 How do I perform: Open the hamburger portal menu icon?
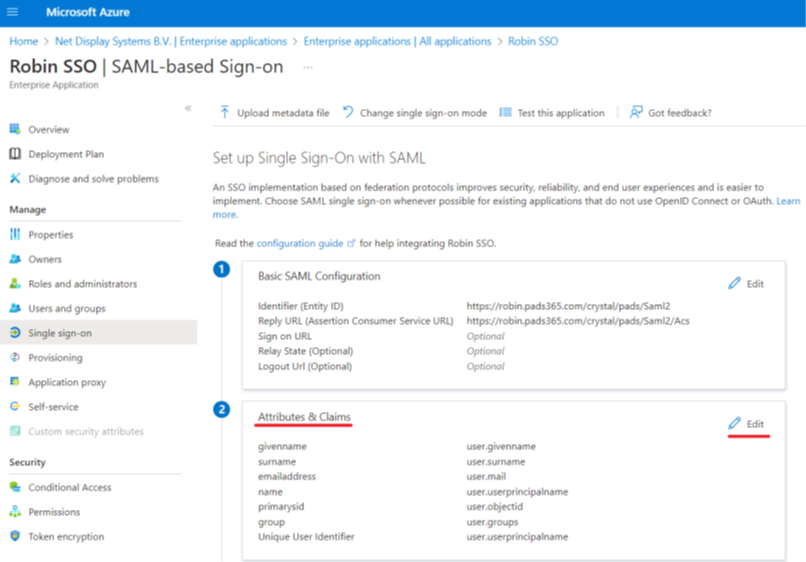(12, 12)
